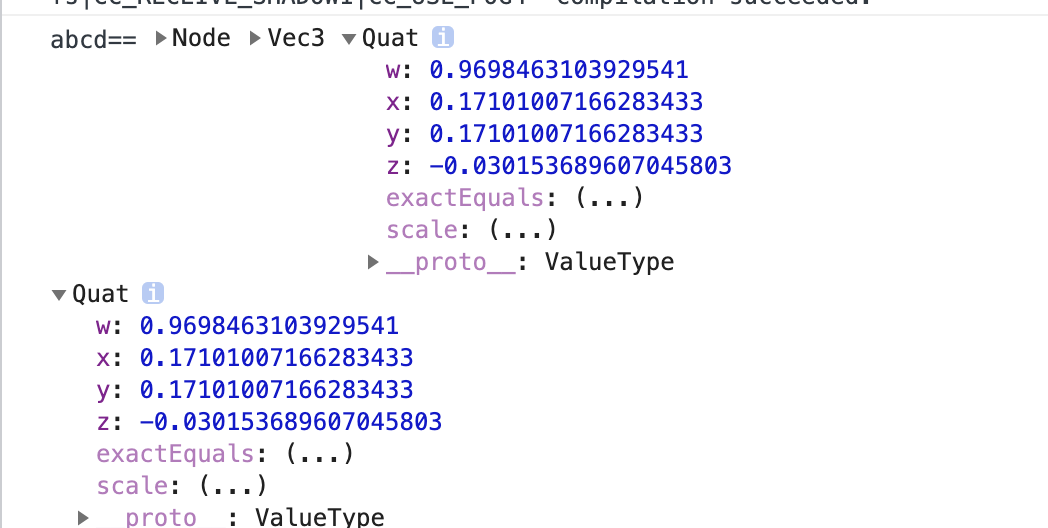
Task: Click the z value in the second Quat
Action: (x=290, y=422)
